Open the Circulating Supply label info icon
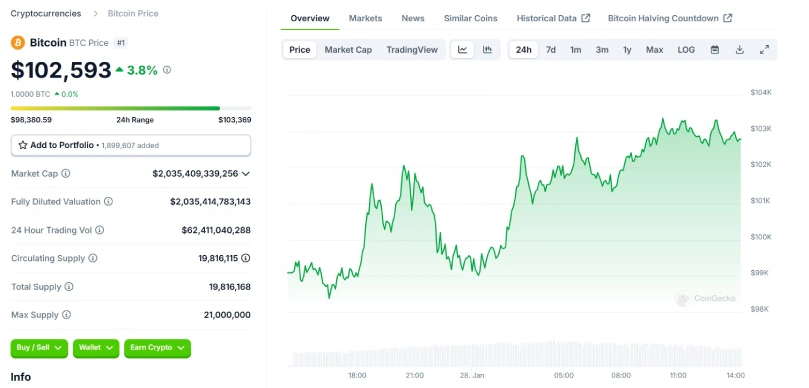This screenshot has height=388, width=809. tap(93, 258)
